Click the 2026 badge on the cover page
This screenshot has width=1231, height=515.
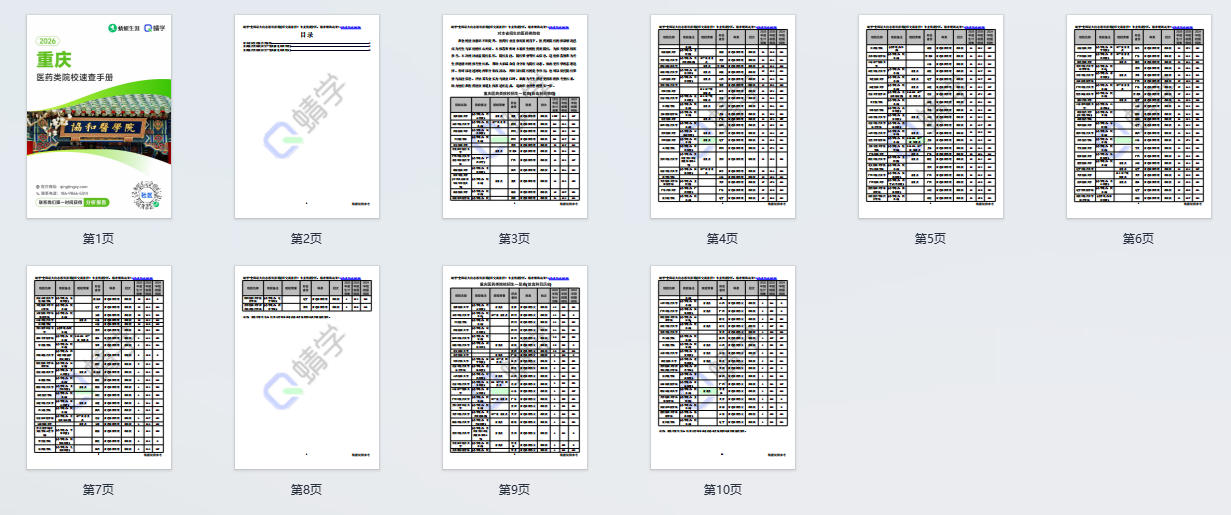(48, 41)
